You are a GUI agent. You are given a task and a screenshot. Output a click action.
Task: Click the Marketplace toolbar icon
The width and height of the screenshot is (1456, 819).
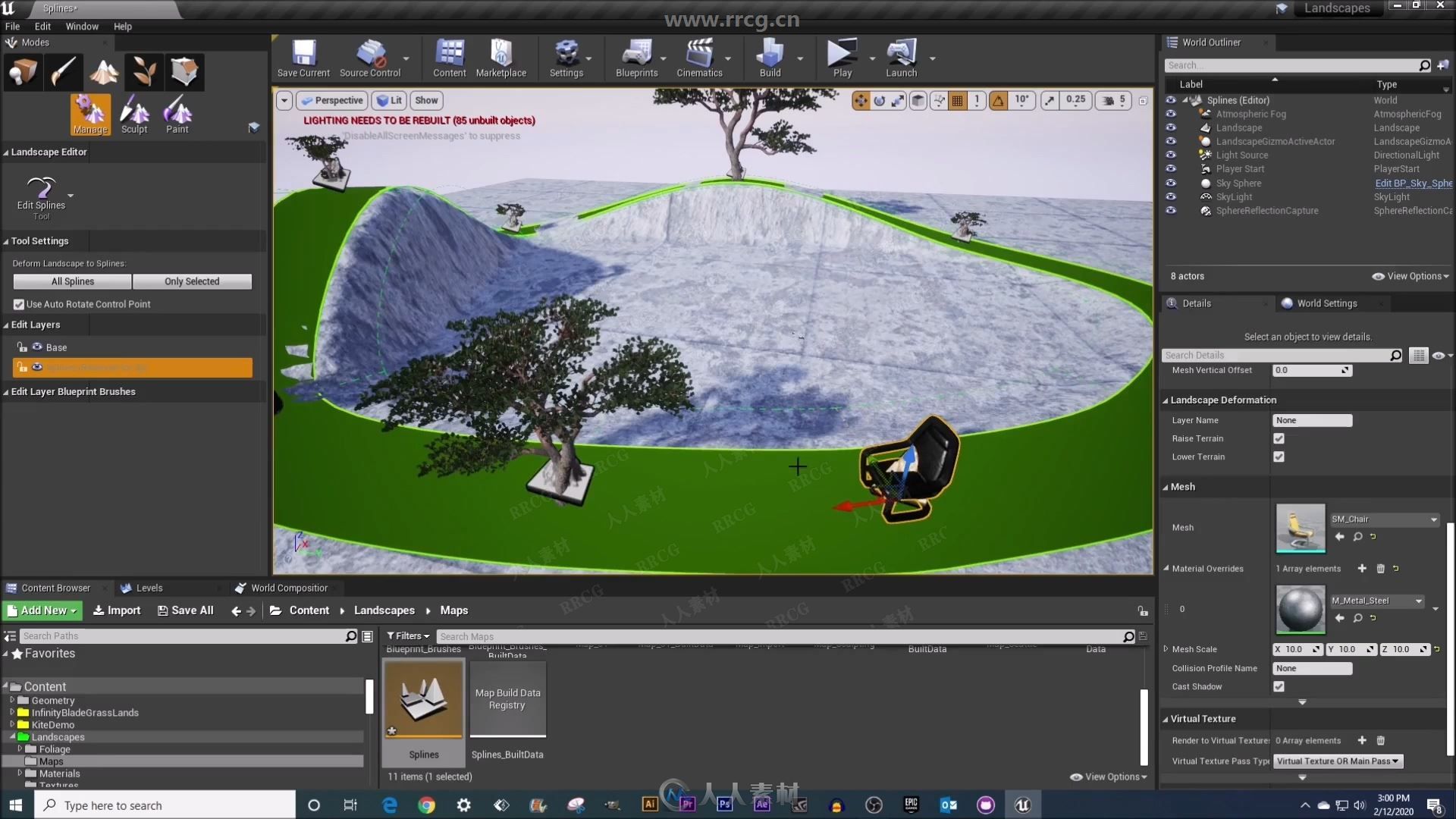click(x=500, y=55)
